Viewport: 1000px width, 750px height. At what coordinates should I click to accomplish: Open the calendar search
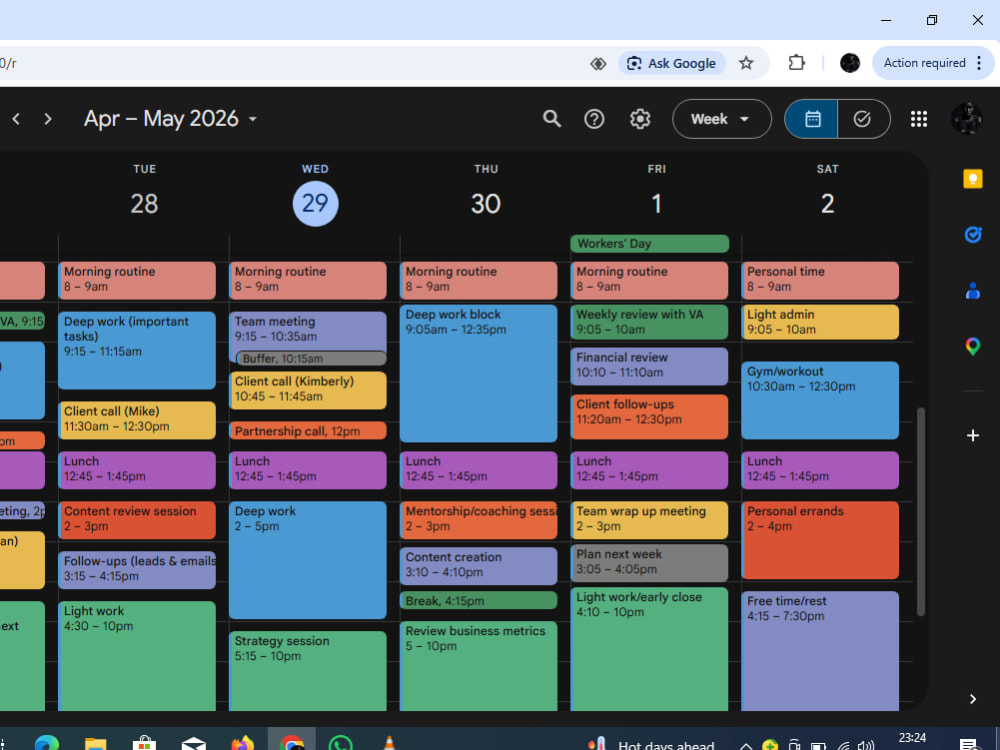552,119
